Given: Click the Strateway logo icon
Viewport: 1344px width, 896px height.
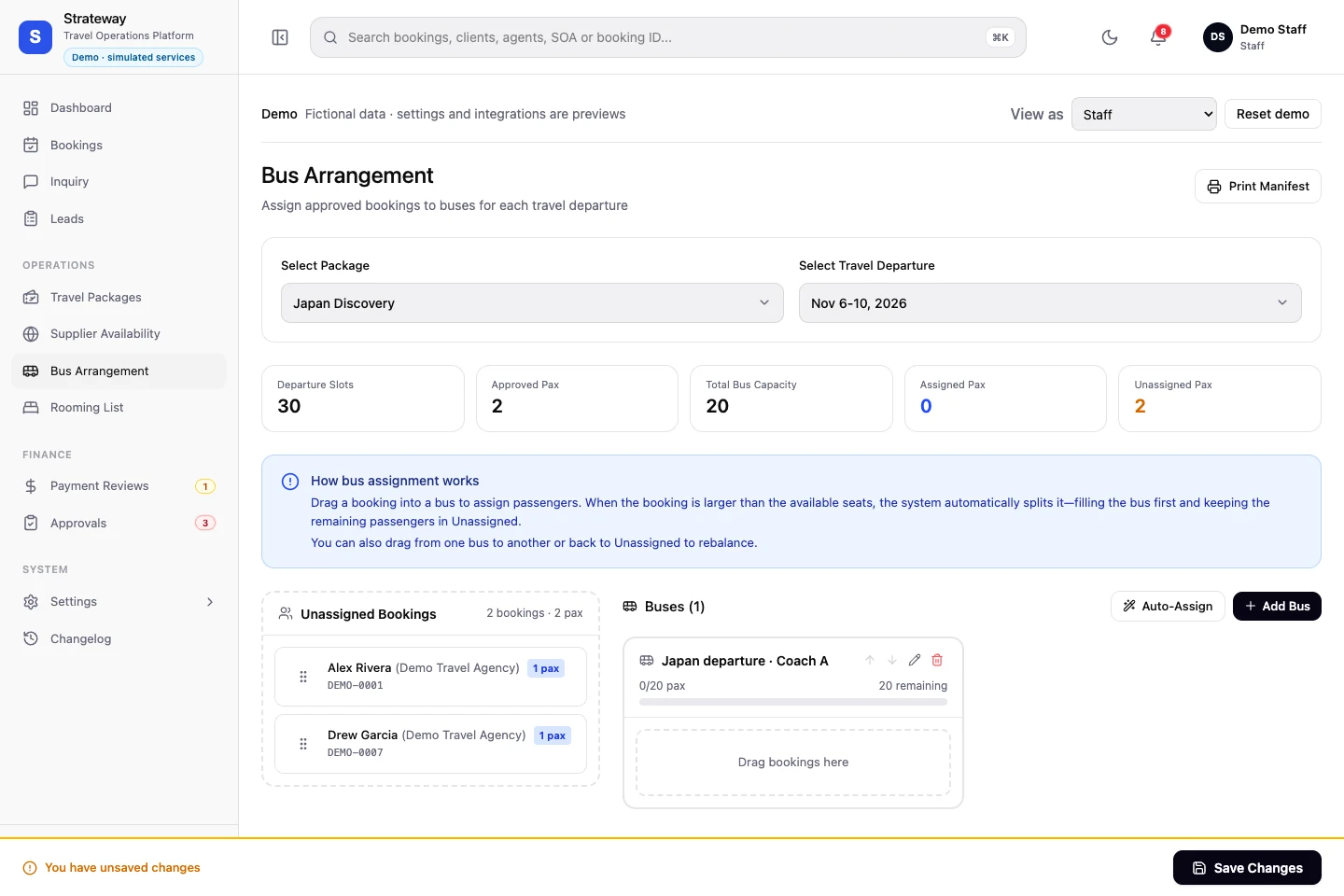Looking at the screenshot, I should point(35,37).
